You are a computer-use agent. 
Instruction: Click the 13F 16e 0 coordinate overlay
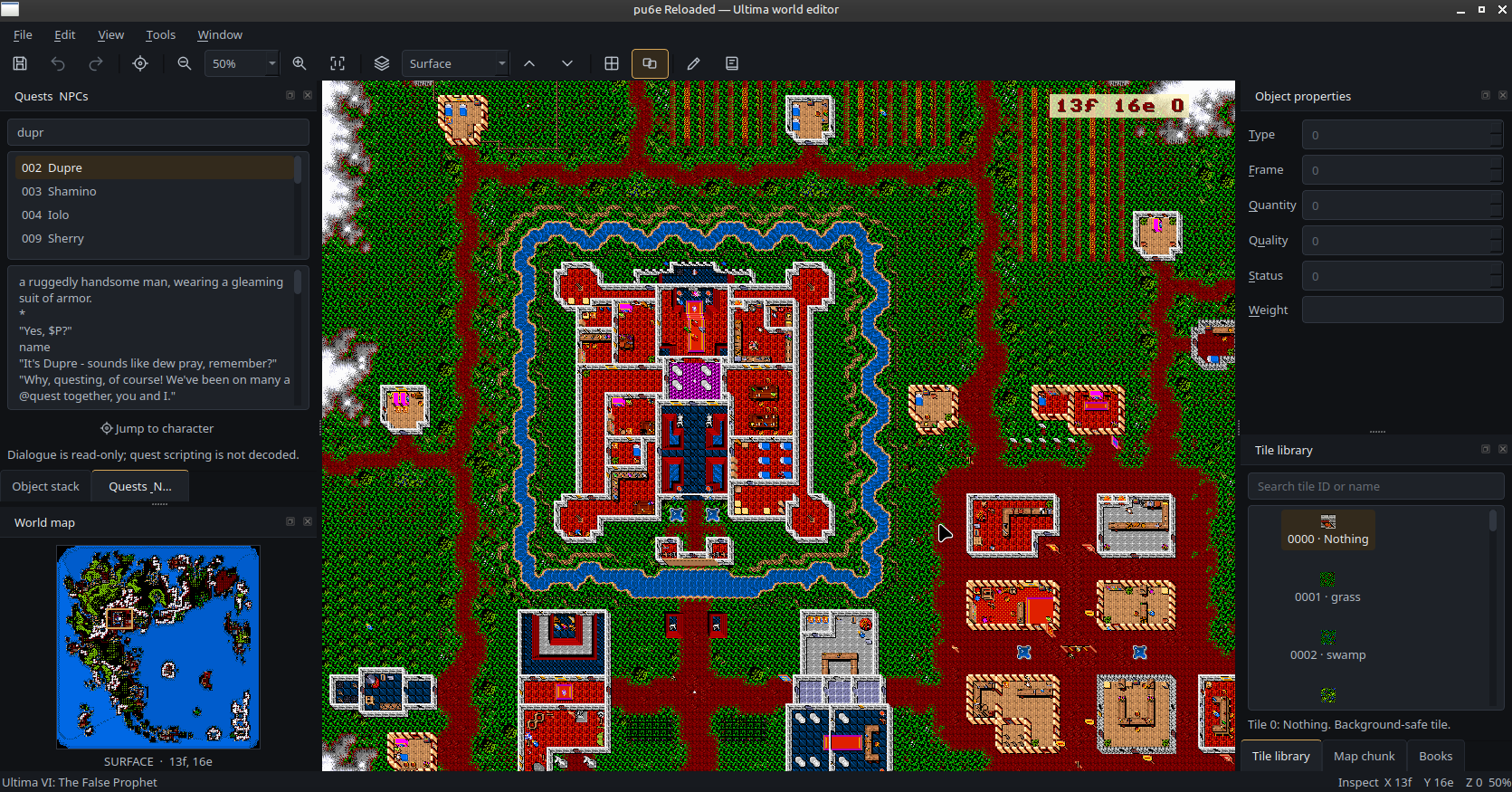(1120, 106)
